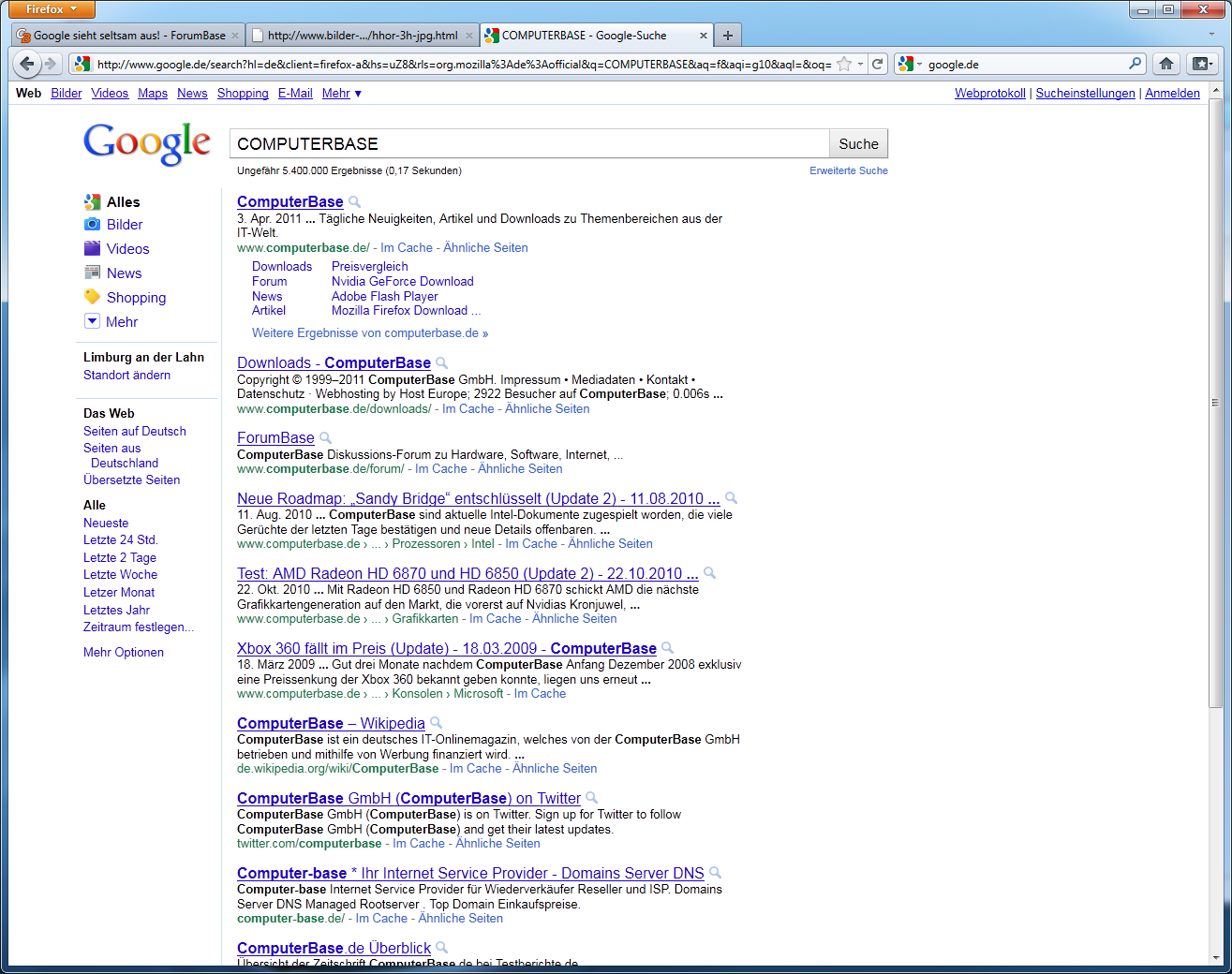
Task: Close the COMPUTERBASE - Google-Suche tab
Action: coord(704,36)
